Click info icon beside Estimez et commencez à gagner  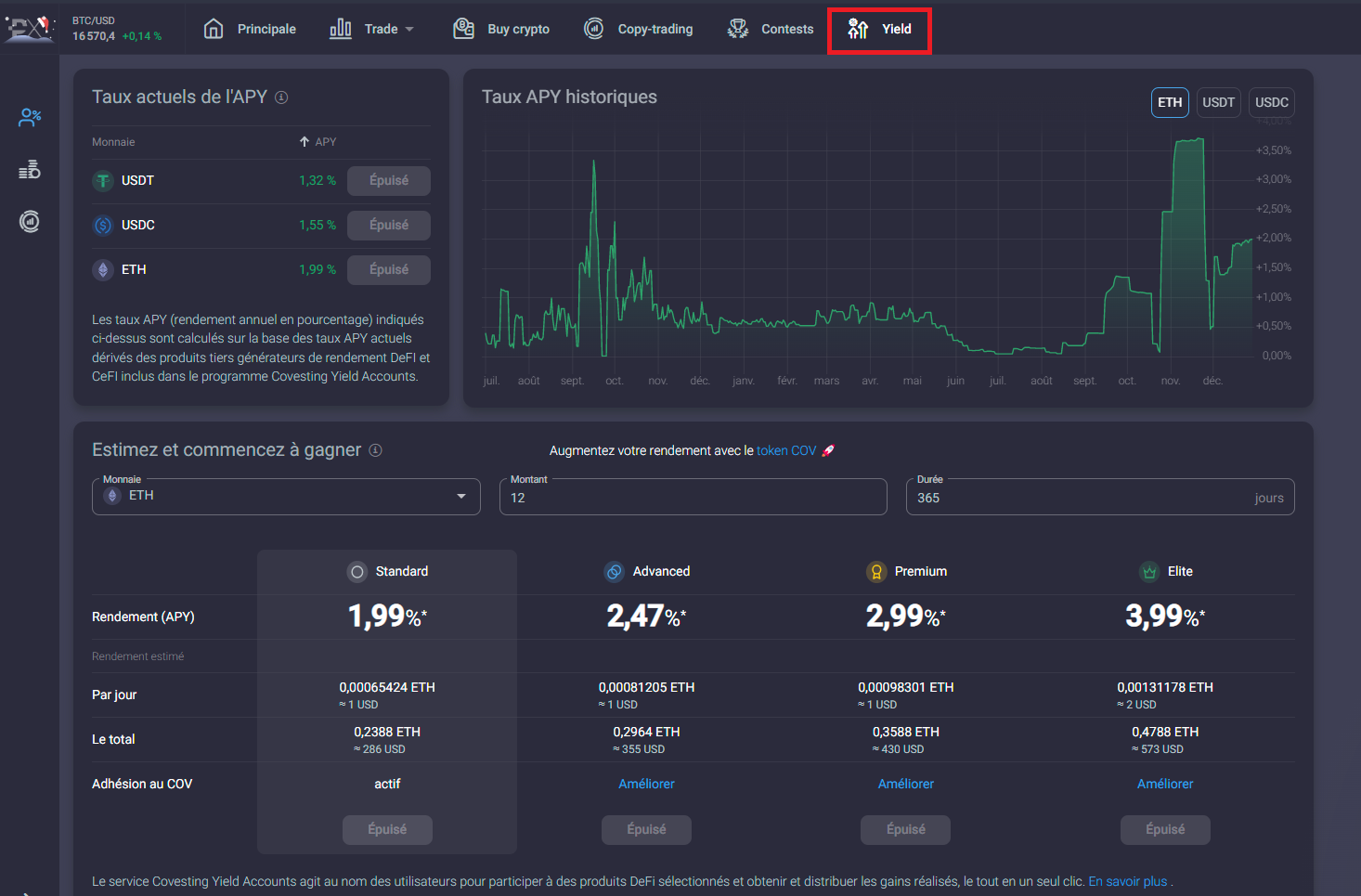375,450
